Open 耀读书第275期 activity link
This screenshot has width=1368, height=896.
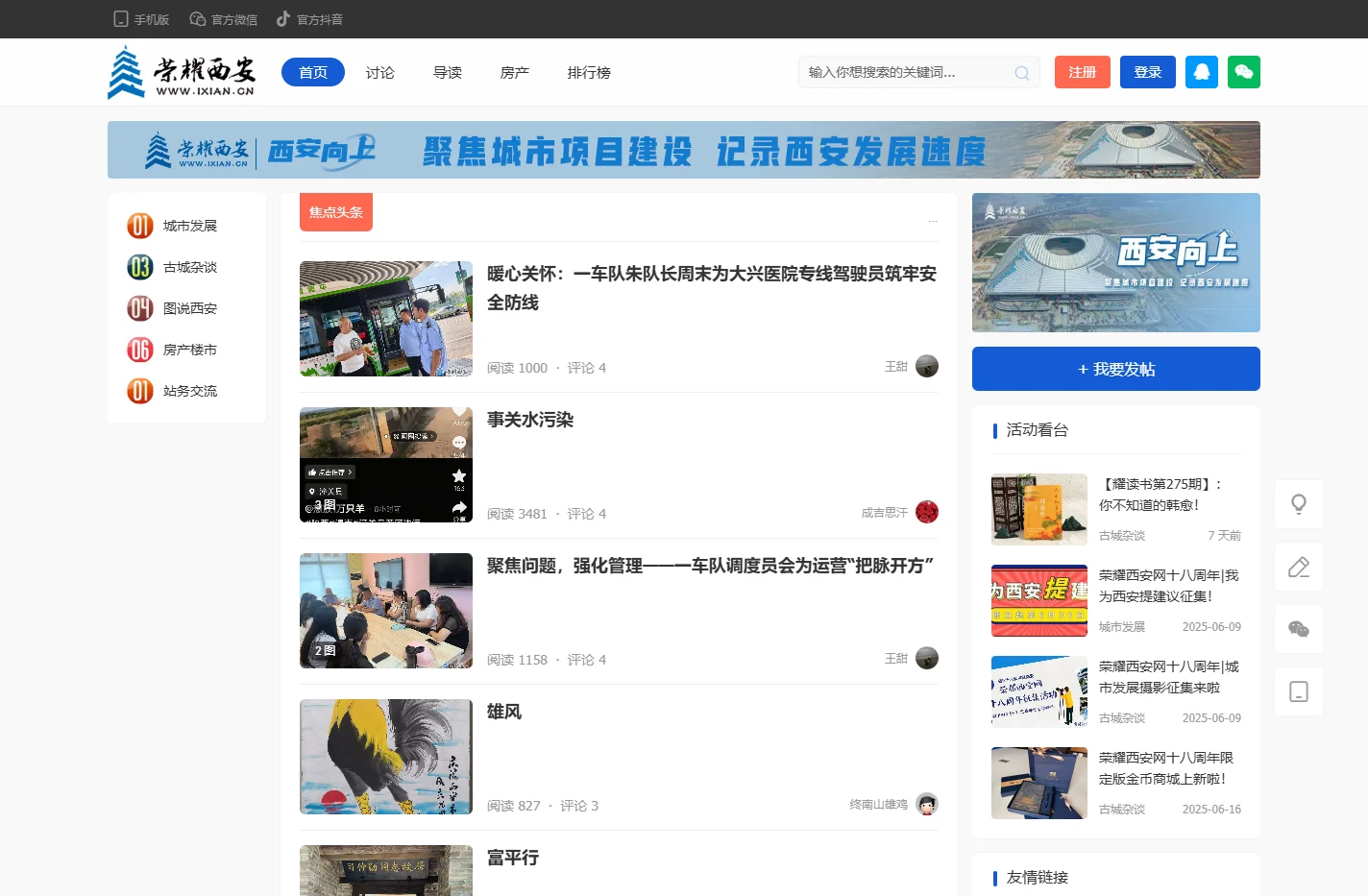1160,495
